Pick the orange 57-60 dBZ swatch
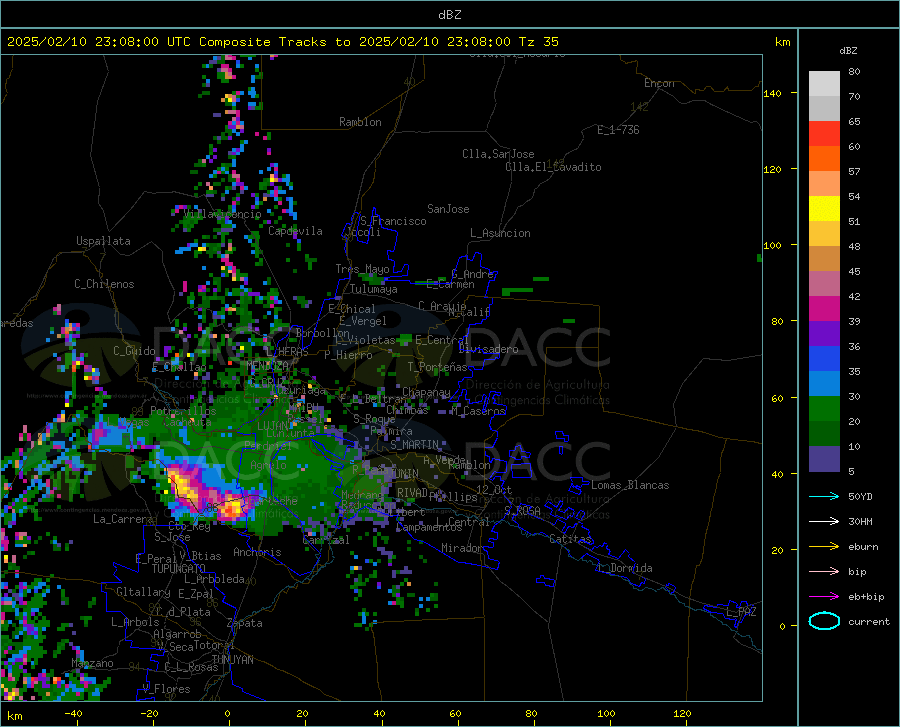This screenshot has width=900, height=727. click(x=824, y=159)
